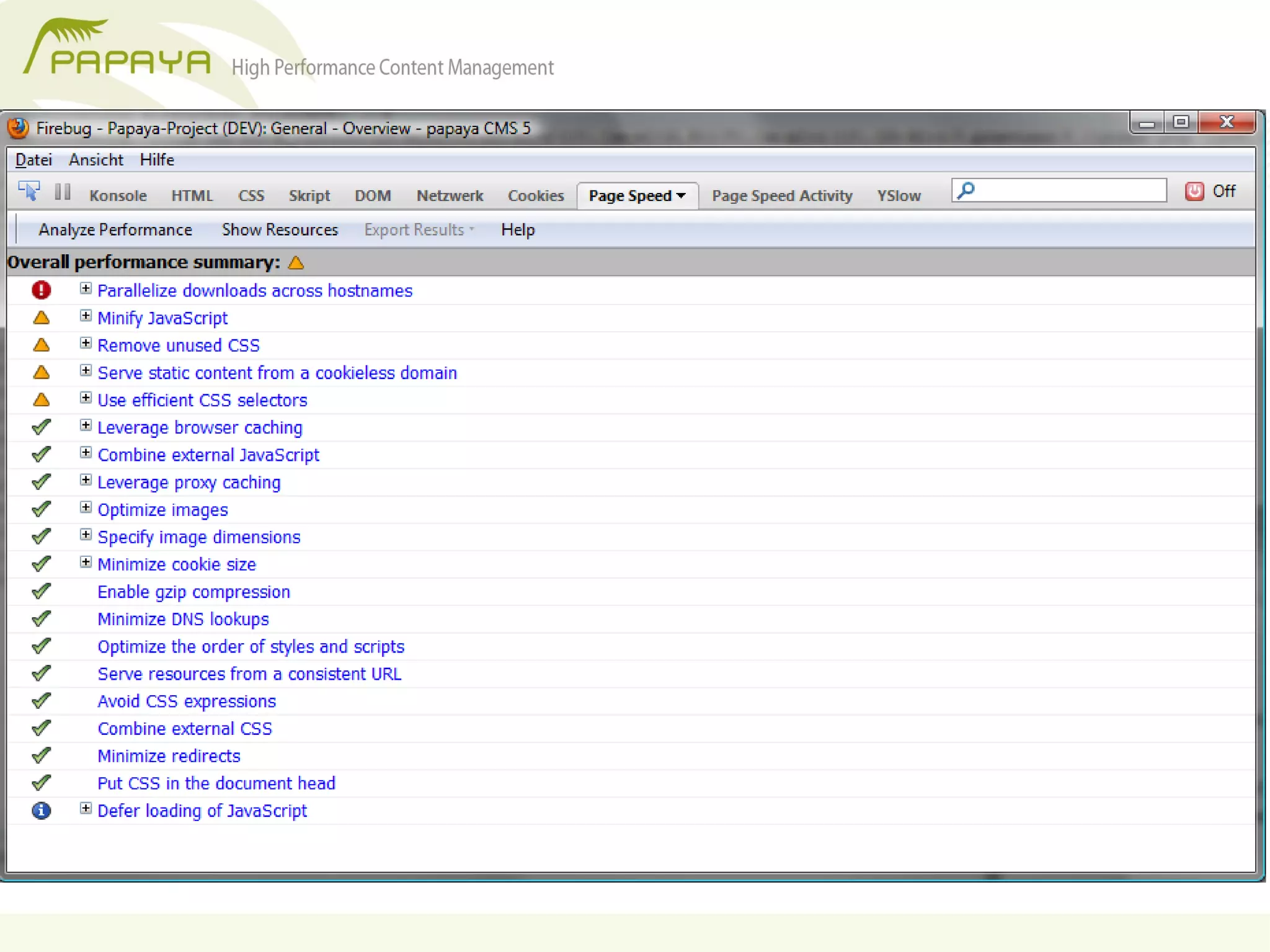1270x952 pixels.
Task: Expand the Optimize images rule
Action: point(86,507)
